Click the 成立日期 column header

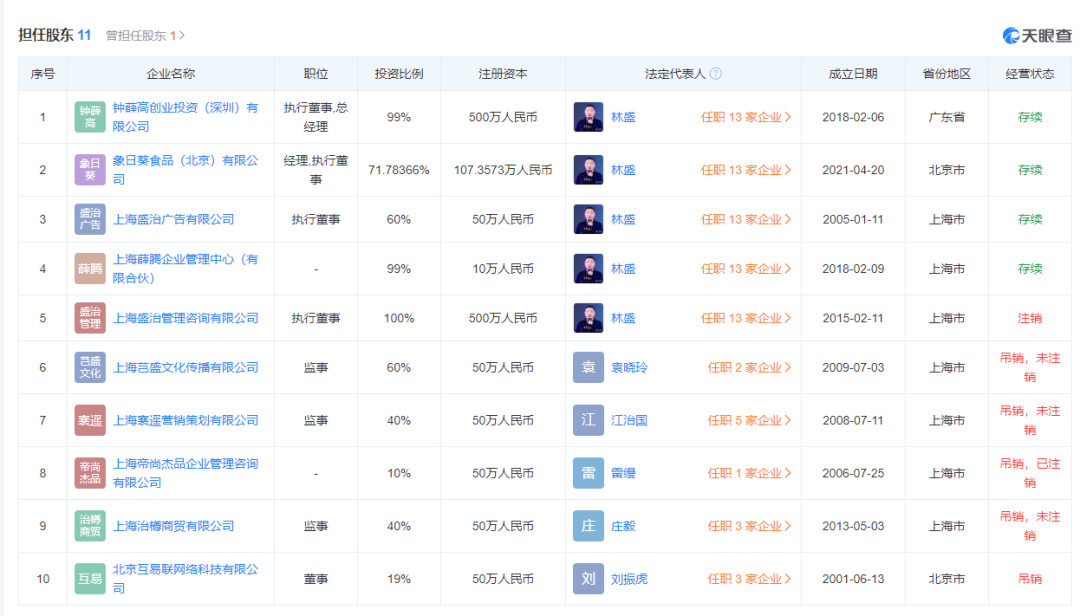853,74
